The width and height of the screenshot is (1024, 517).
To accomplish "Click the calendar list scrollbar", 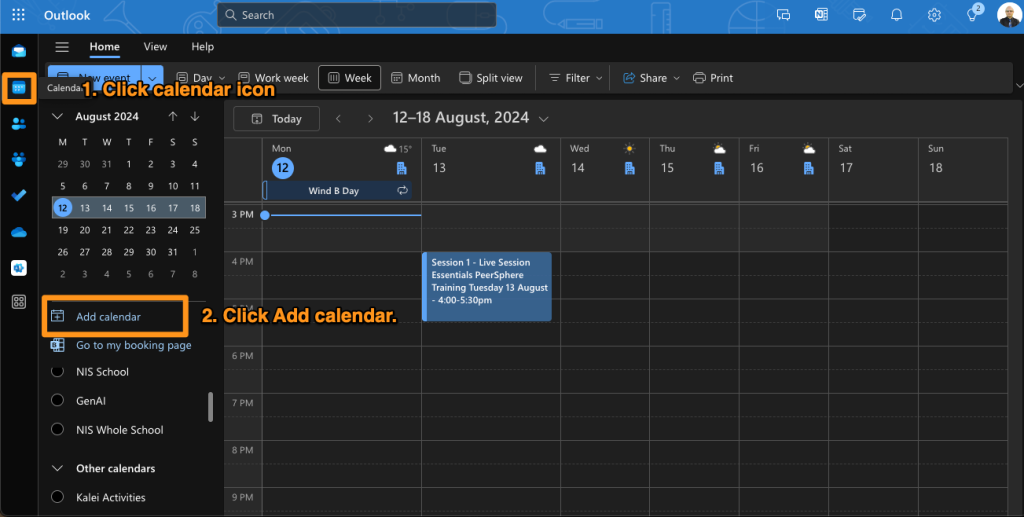I will pyautogui.click(x=210, y=407).
